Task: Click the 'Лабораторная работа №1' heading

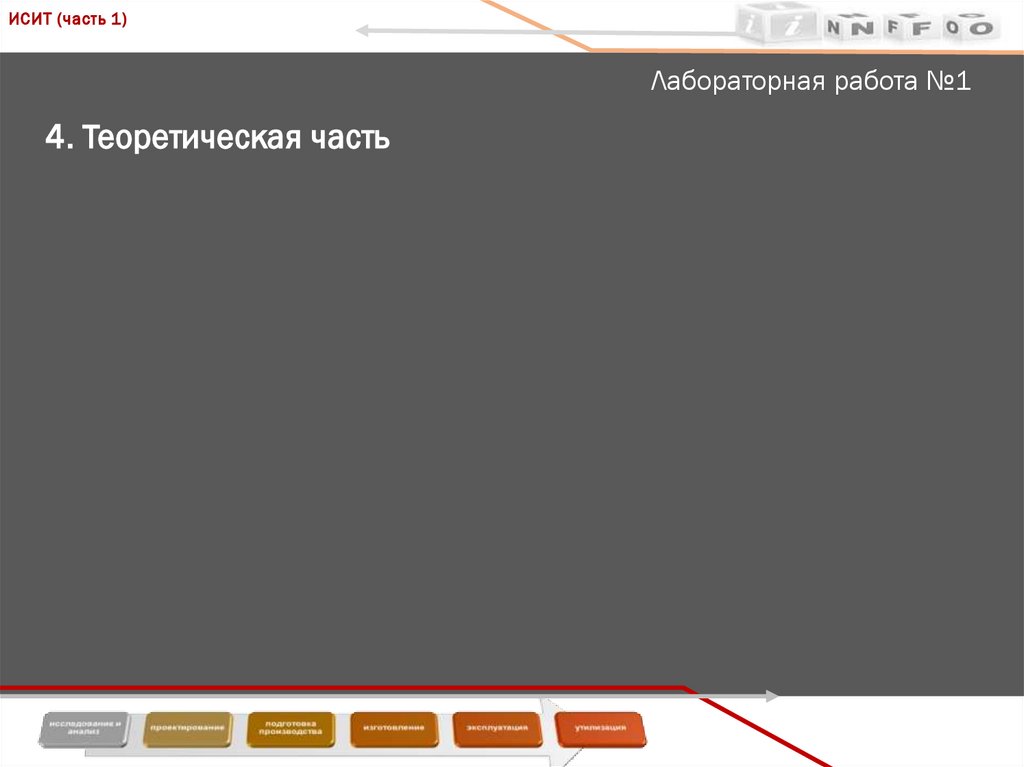Action: [810, 81]
